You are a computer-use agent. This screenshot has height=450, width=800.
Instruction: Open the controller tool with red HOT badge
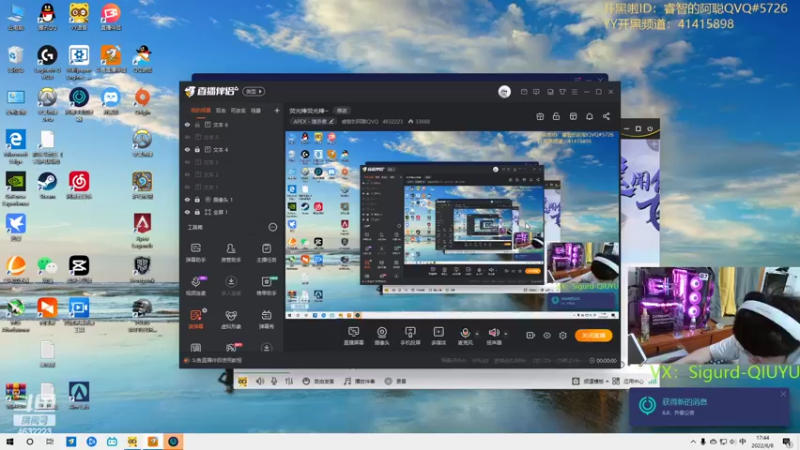232,348
